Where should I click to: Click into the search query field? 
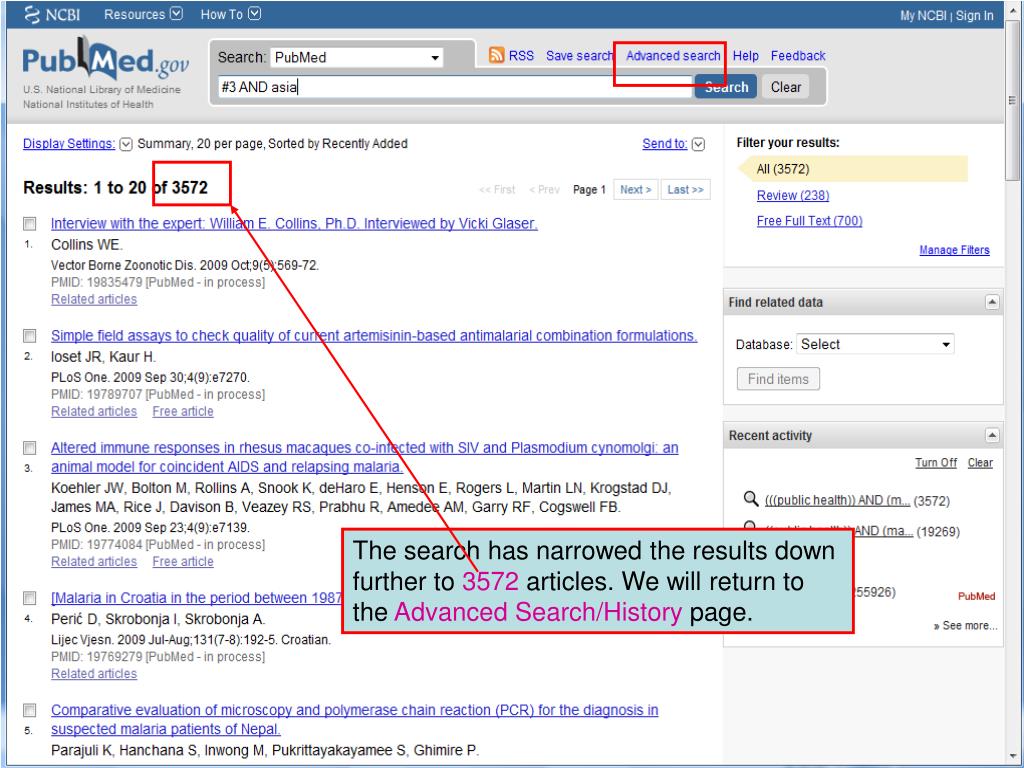pyautogui.click(x=455, y=87)
